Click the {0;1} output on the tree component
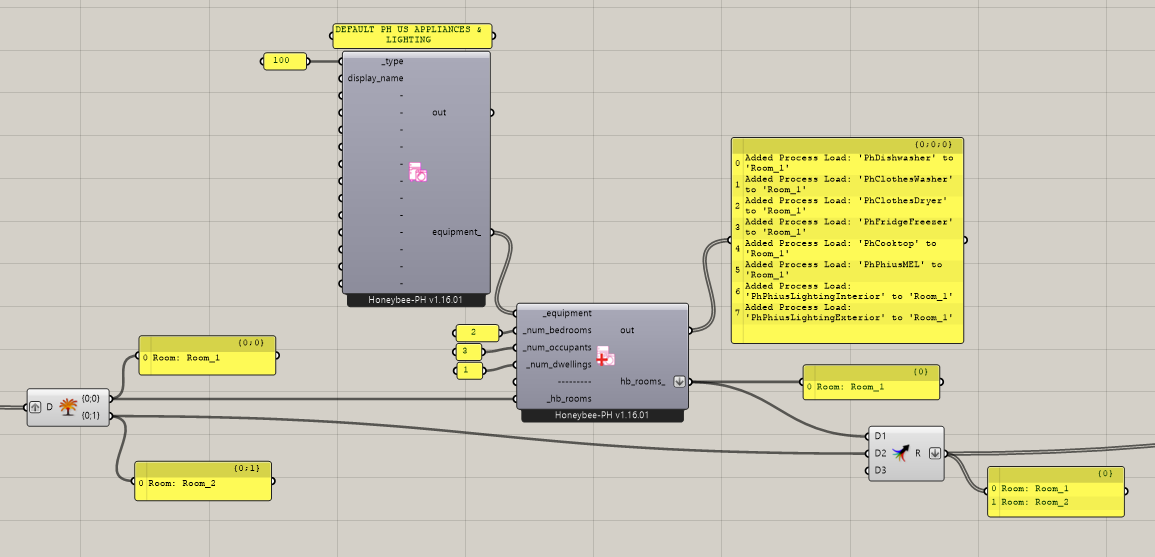 pos(90,415)
